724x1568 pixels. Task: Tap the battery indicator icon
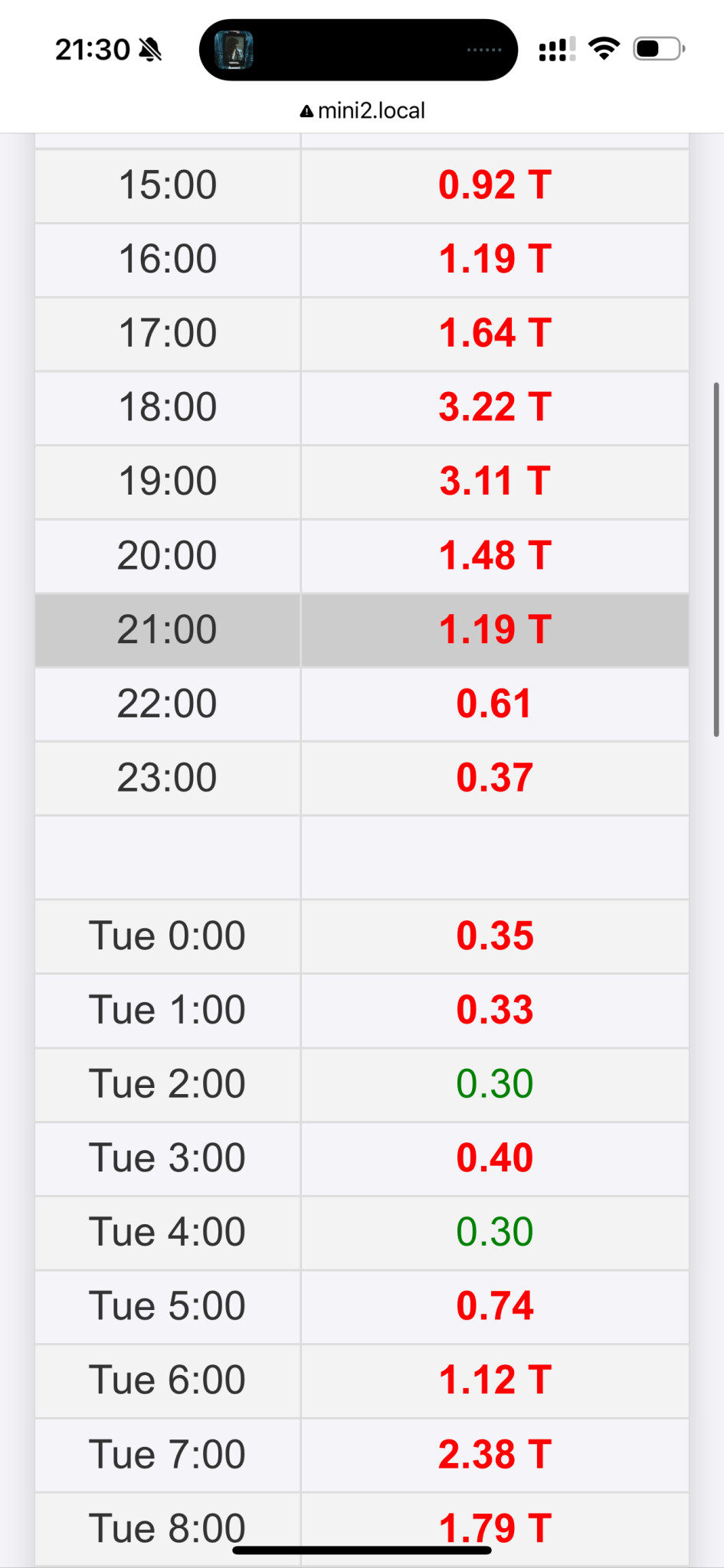658,49
